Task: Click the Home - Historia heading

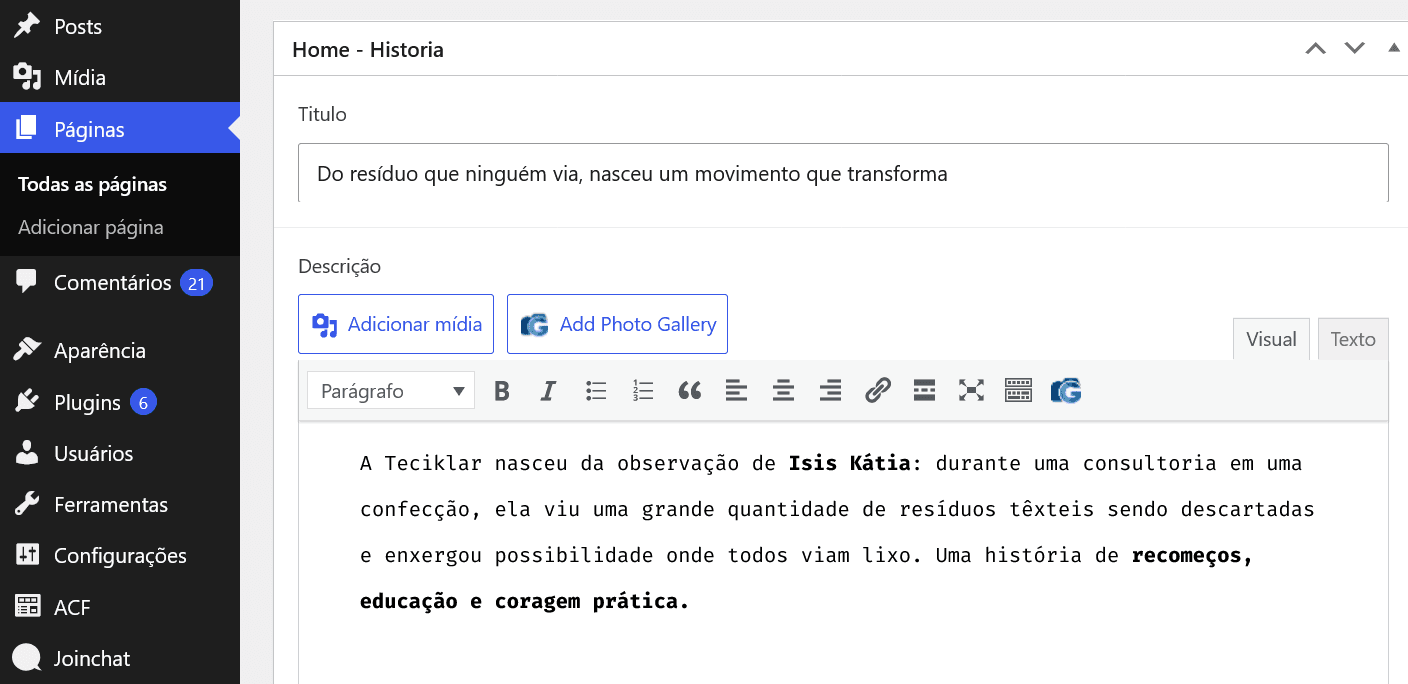Action: click(x=368, y=49)
